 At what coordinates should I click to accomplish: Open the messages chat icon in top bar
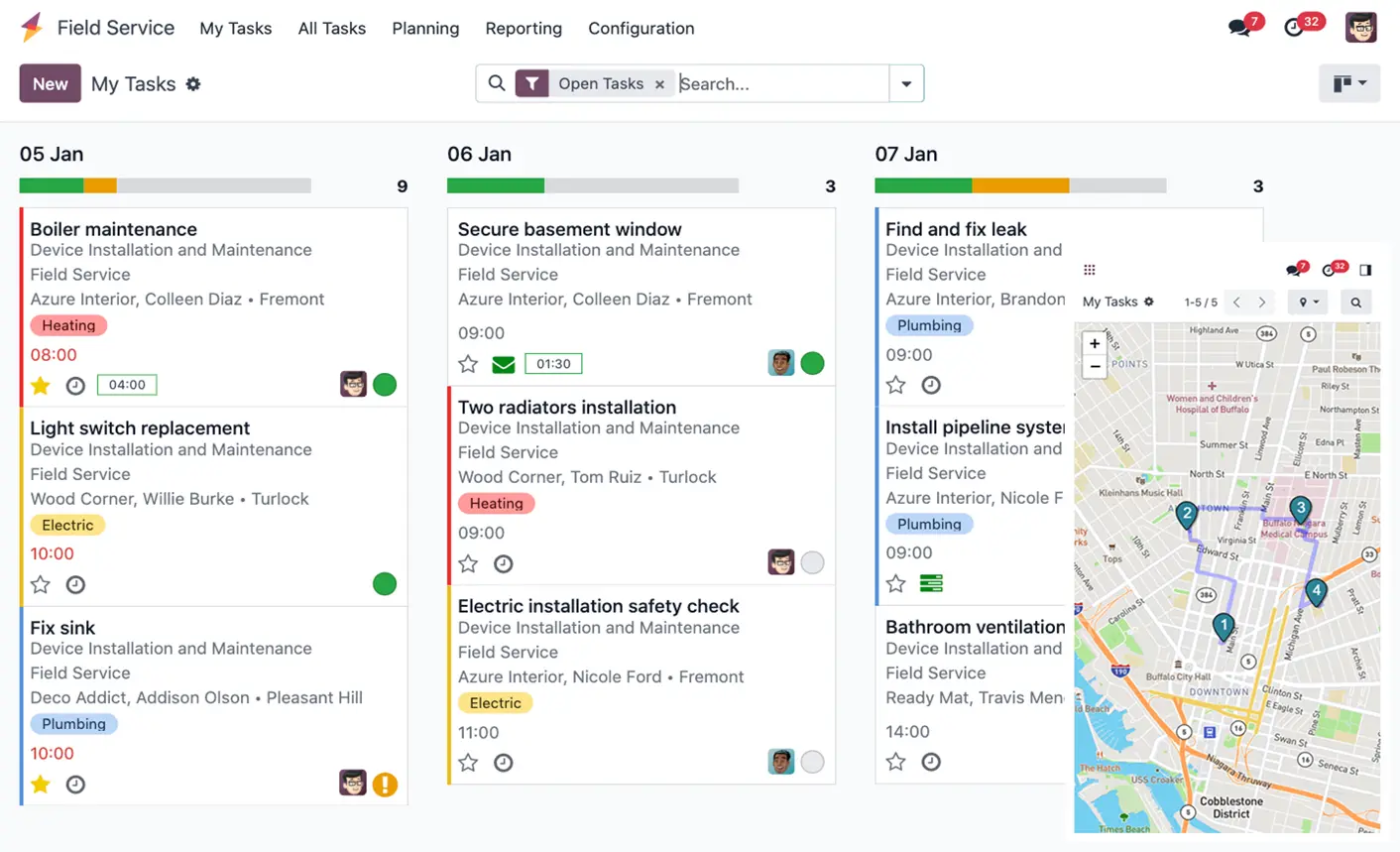pyautogui.click(x=1239, y=28)
